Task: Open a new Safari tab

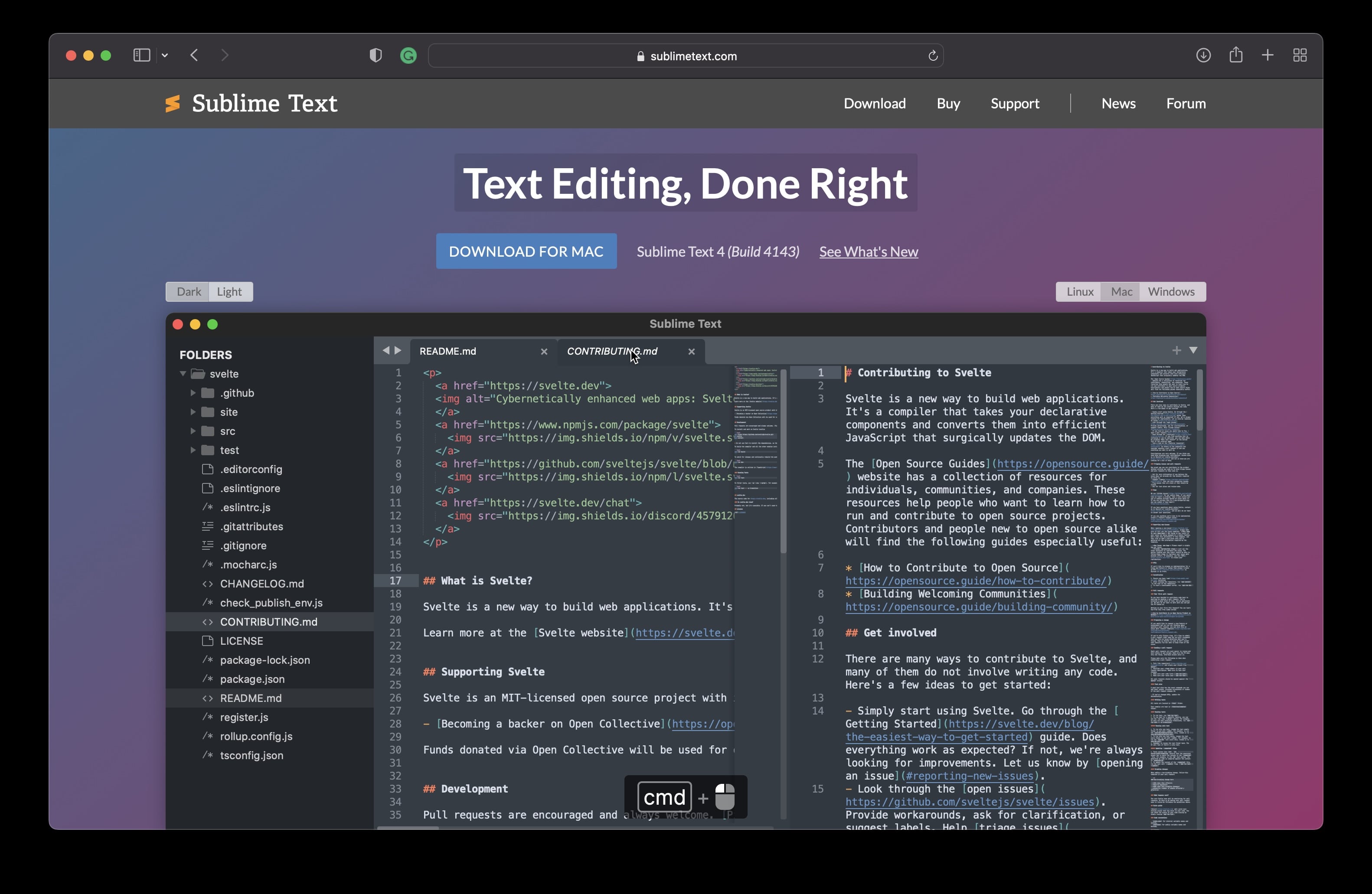Action: tap(1267, 55)
